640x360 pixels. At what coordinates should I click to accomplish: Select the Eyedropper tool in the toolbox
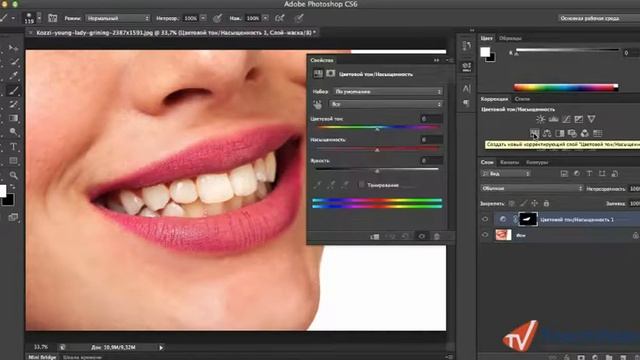14,76
